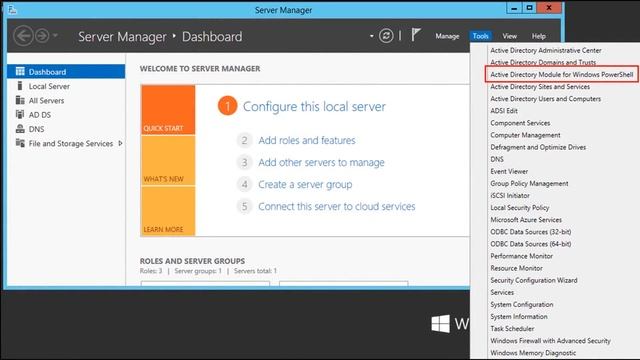The image size is (640, 360).
Task: Open Windows Memory Diagnostic
Action: 533,353
